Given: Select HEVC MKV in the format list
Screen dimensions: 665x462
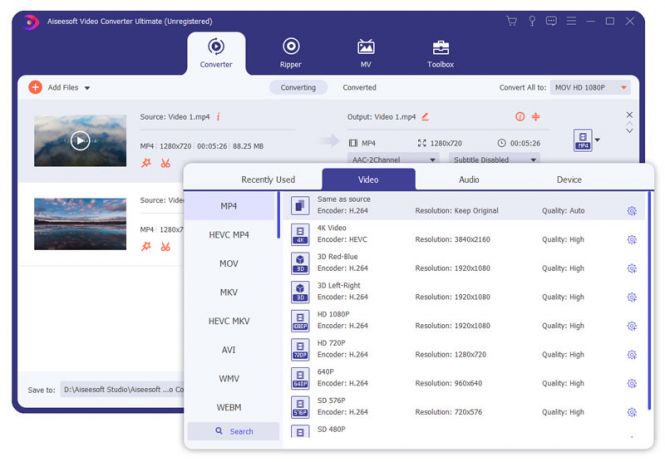Looking at the screenshot, I should 229,321.
